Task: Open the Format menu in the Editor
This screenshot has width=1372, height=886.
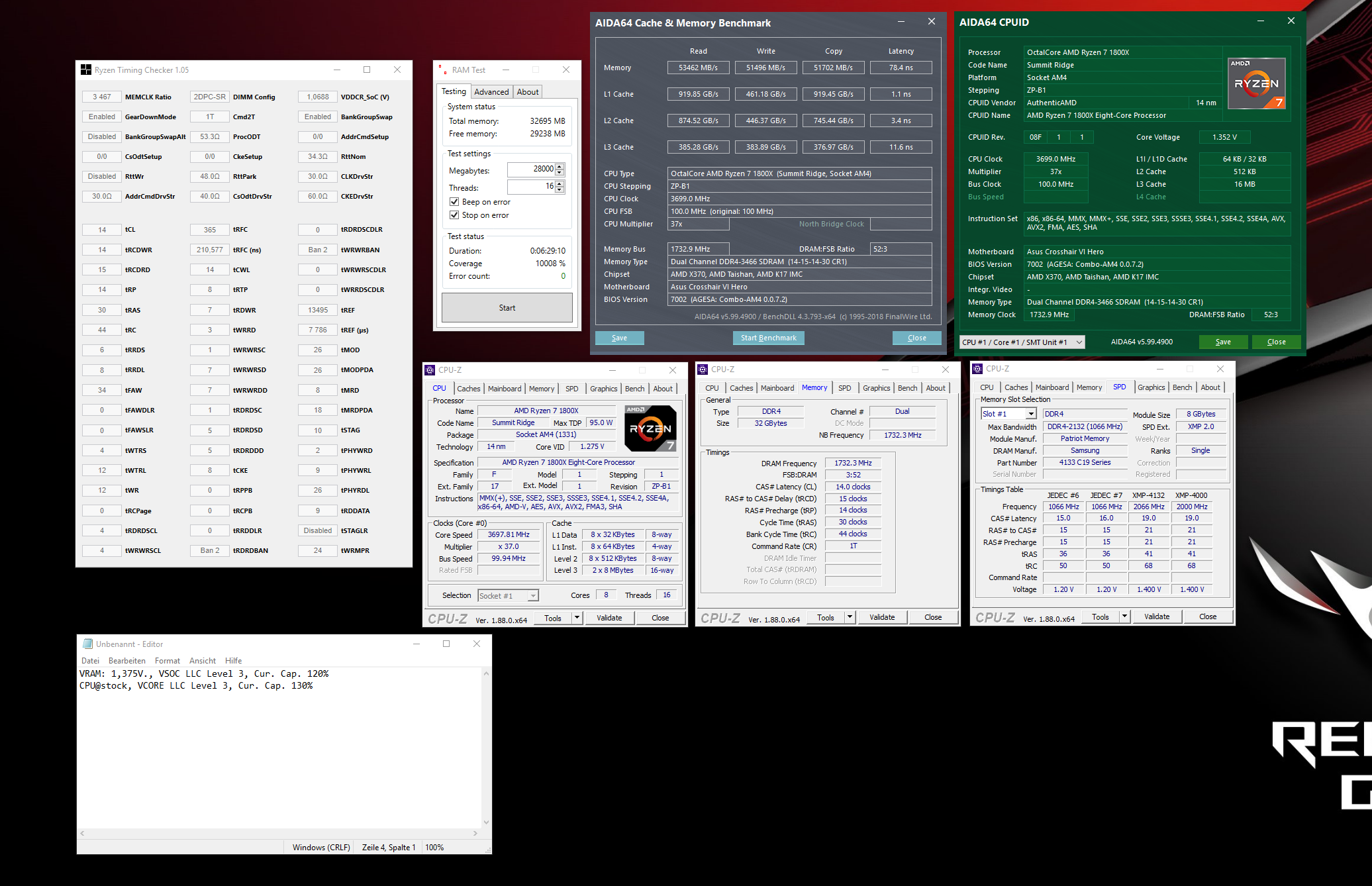Action: pyautogui.click(x=167, y=660)
